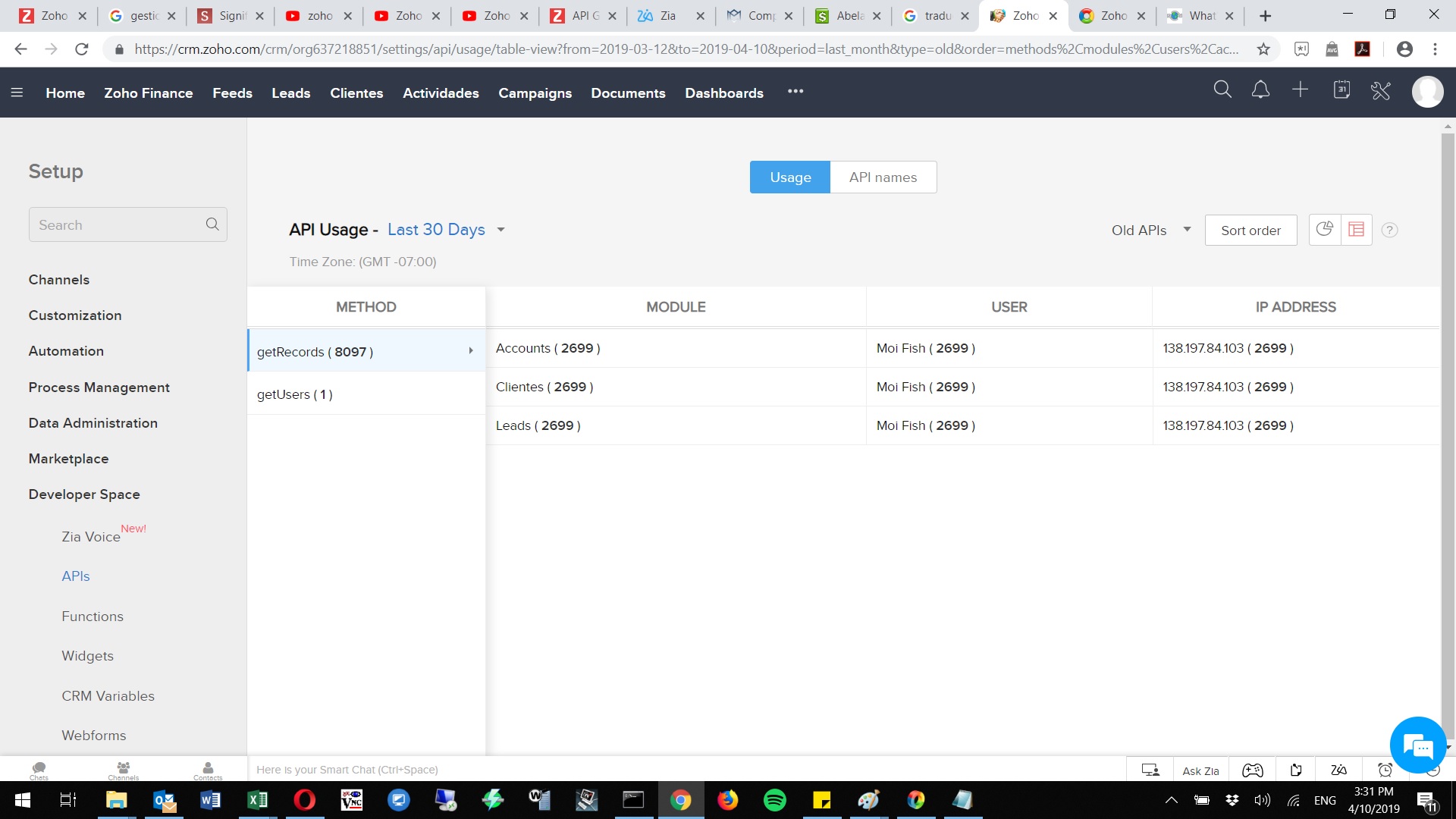Click the plus icon to create a record

pyautogui.click(x=1300, y=90)
